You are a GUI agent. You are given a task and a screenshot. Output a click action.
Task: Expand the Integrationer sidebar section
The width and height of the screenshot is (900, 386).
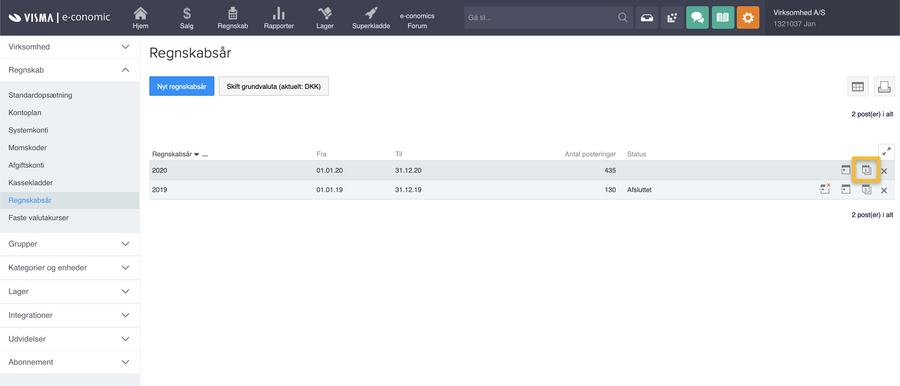tap(69, 315)
